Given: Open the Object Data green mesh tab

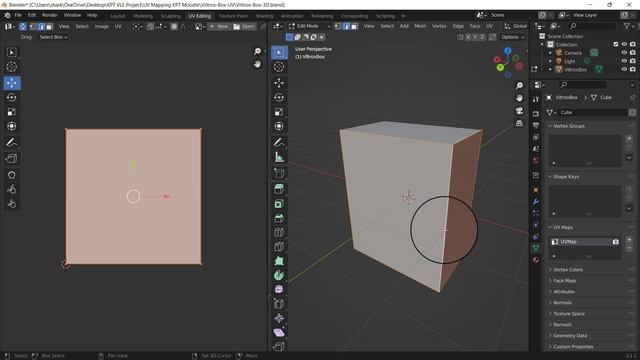Looking at the screenshot, I should 536,248.
